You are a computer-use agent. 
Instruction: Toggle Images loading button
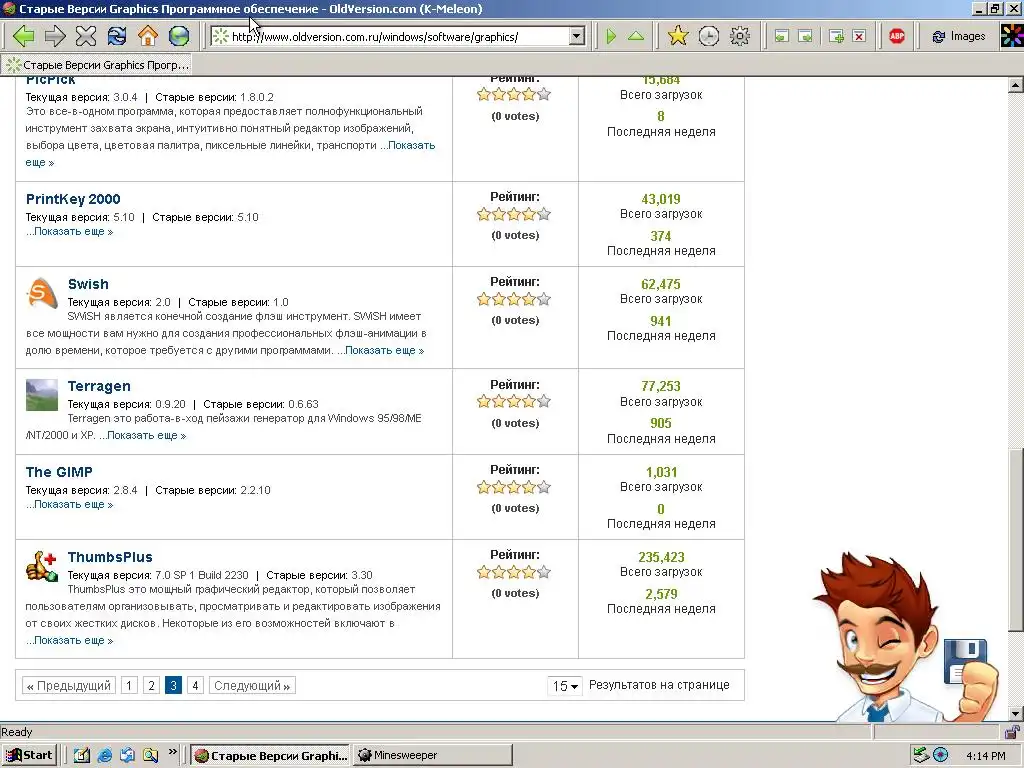tap(959, 37)
